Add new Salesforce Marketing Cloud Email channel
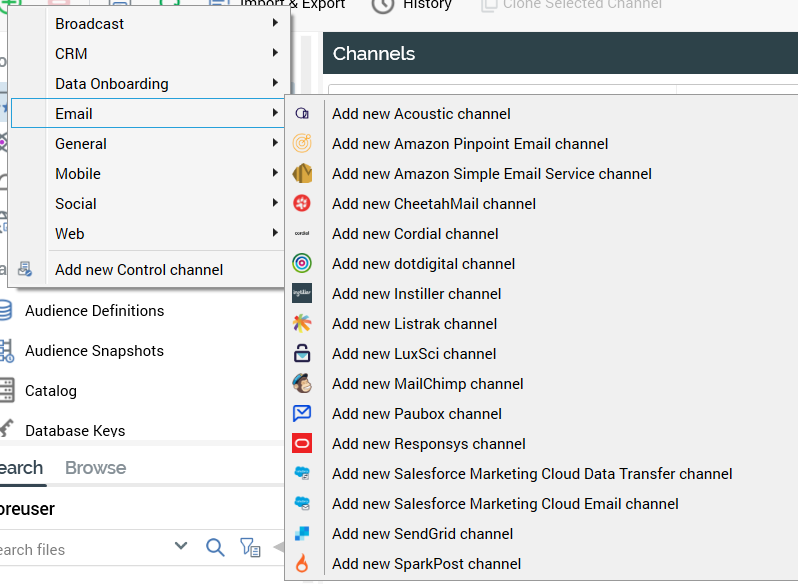Image resolution: width=798 pixels, height=584 pixels. (x=505, y=504)
